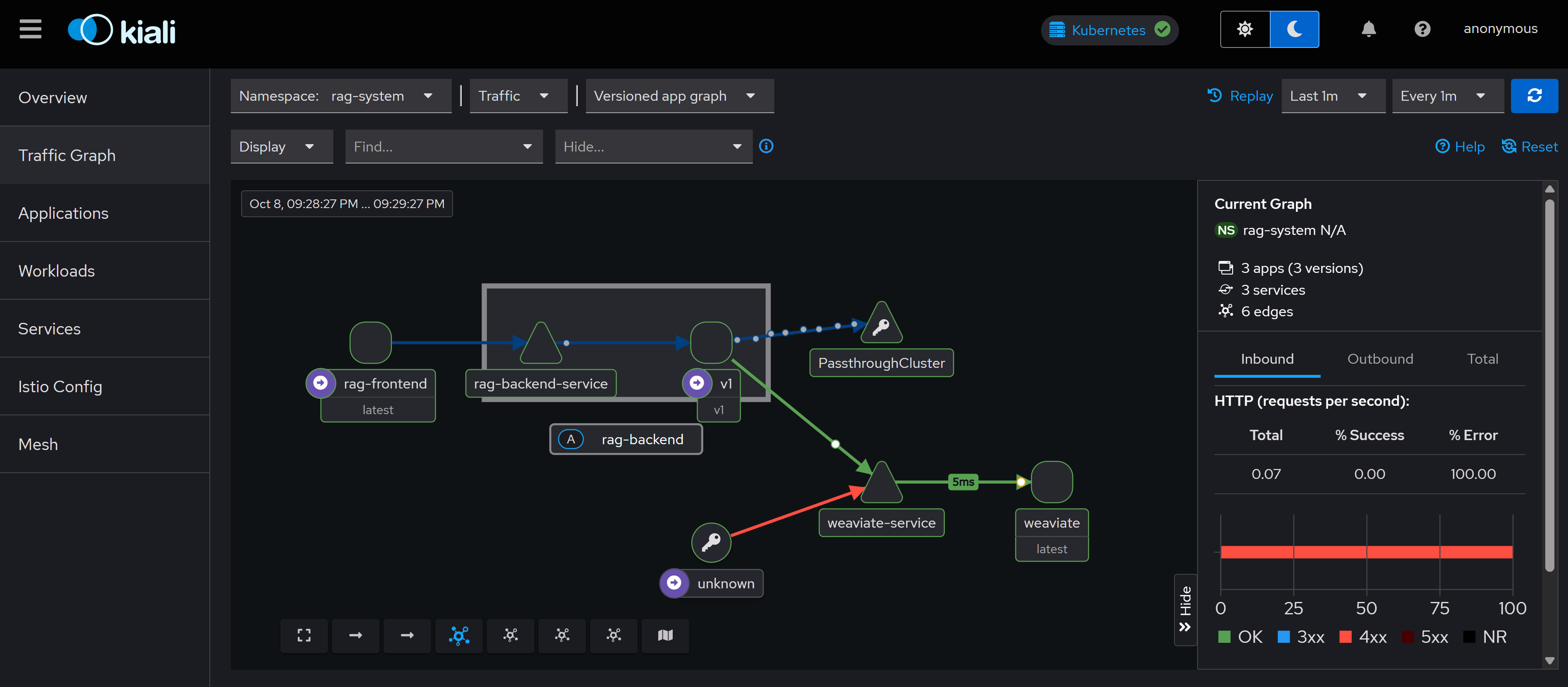
Task: Switch to the Outbound tab
Action: coord(1380,359)
